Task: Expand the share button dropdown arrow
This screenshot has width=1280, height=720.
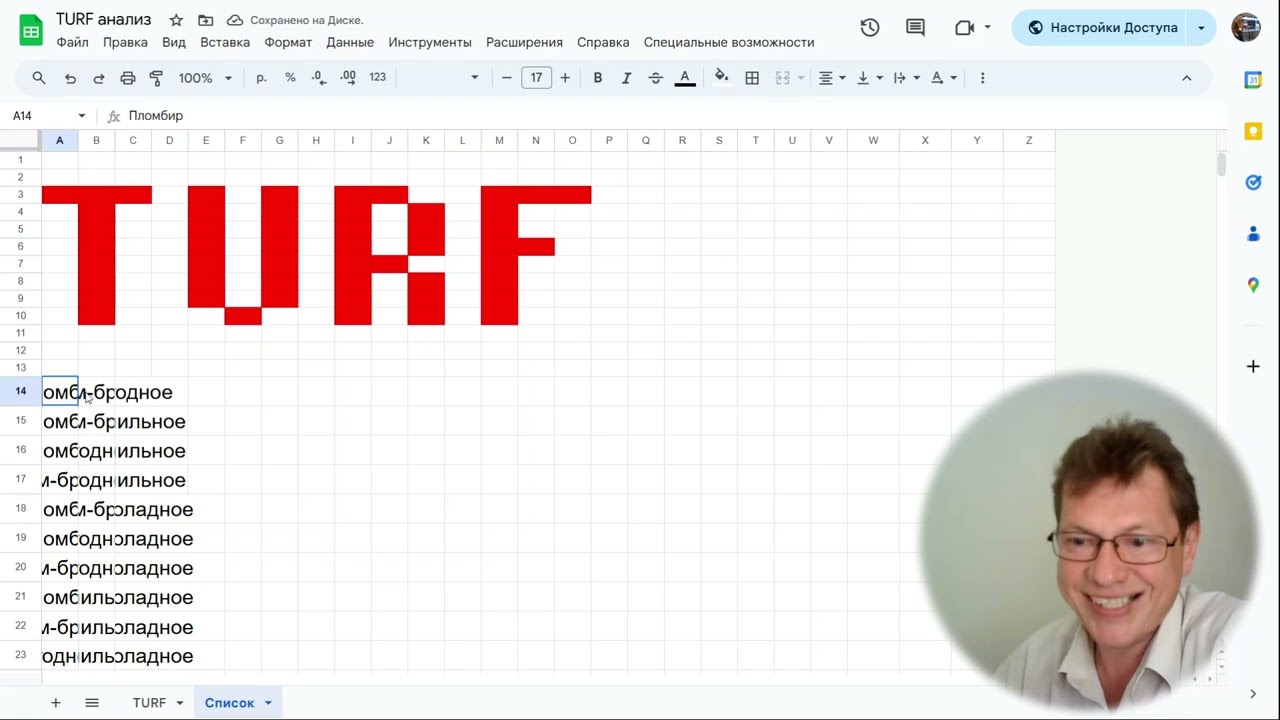Action: pos(1202,28)
